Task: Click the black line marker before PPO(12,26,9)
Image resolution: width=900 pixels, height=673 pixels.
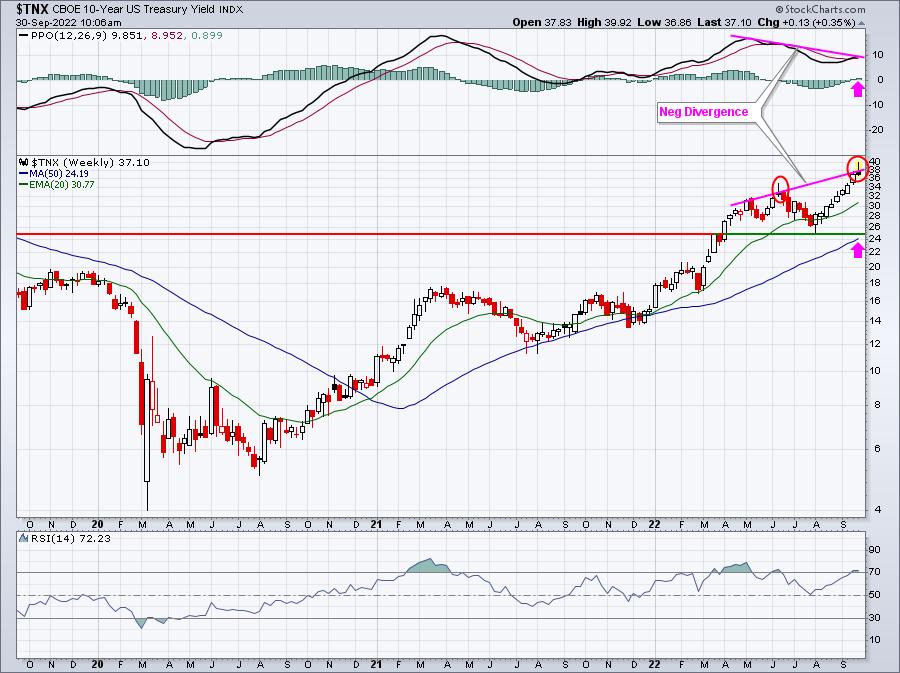Action: tap(24, 36)
